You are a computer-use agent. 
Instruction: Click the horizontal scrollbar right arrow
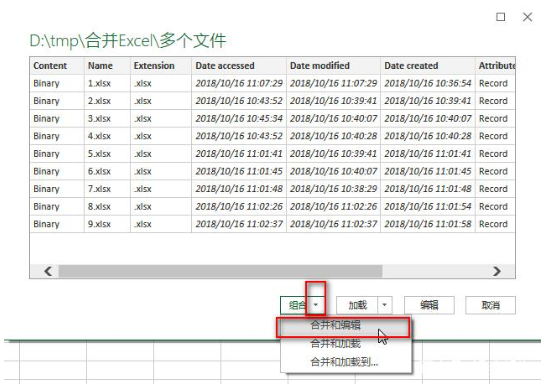pos(496,271)
